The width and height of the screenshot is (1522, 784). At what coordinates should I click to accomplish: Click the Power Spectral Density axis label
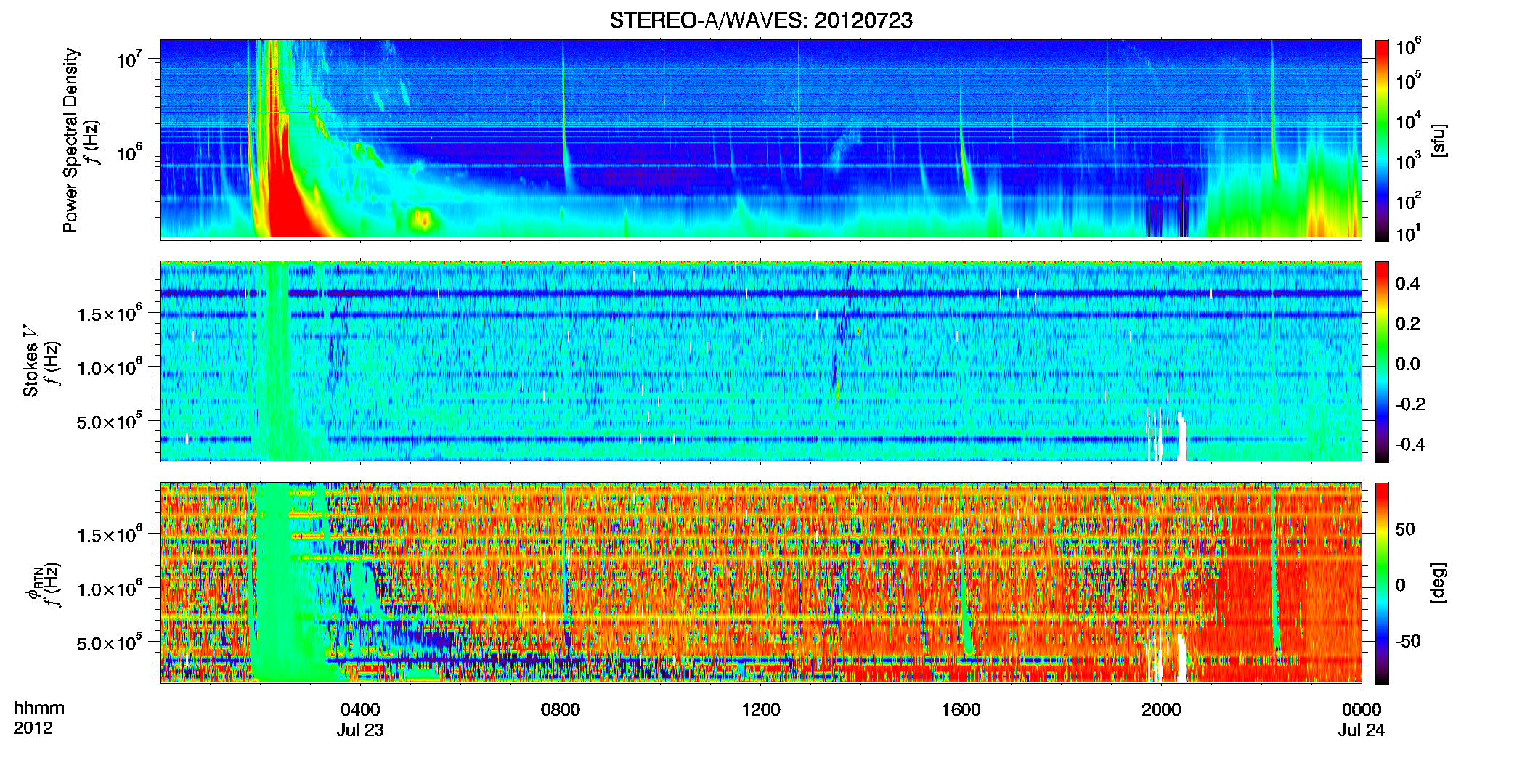point(70,140)
